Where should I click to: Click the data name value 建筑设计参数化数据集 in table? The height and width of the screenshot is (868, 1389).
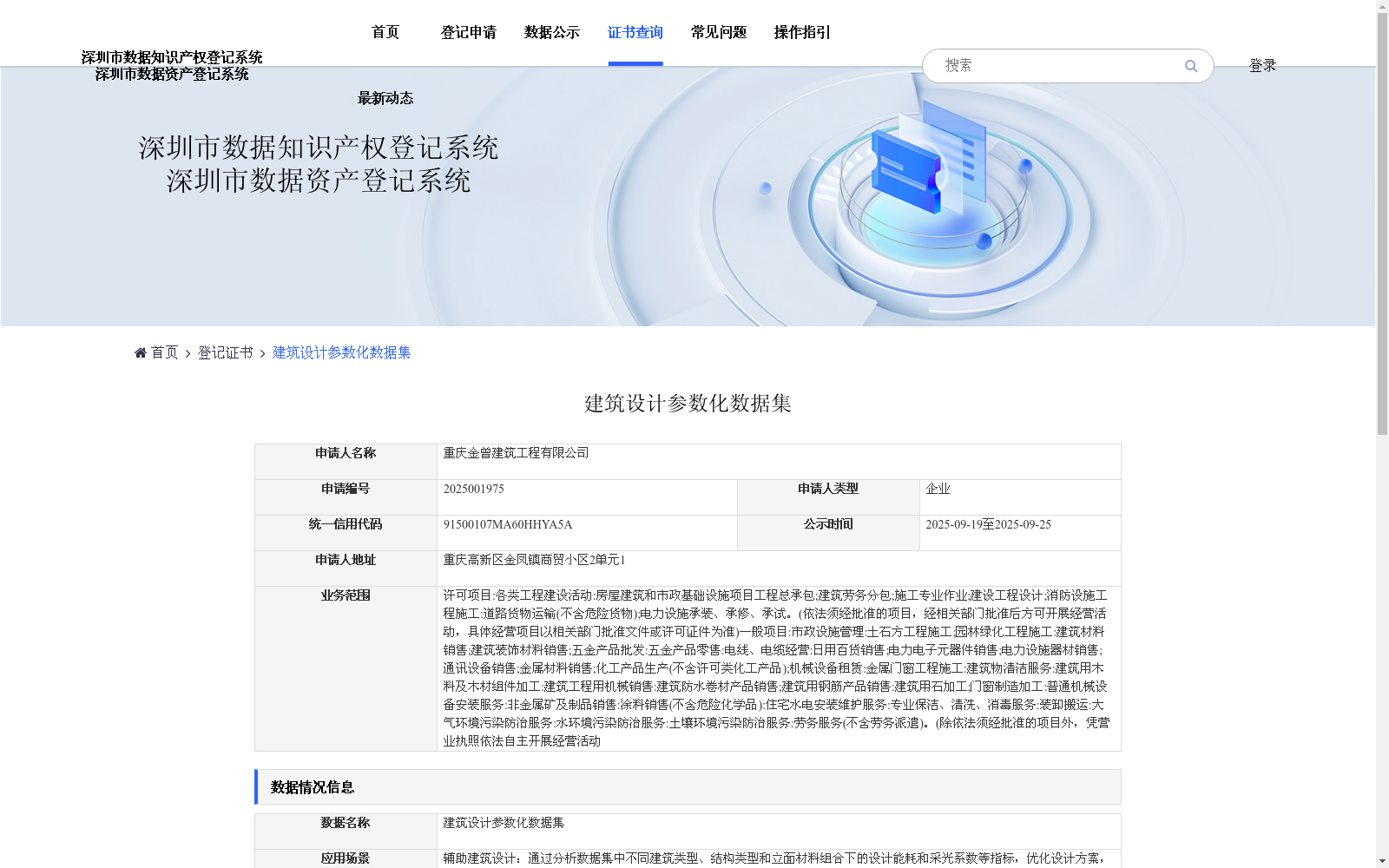504,823
